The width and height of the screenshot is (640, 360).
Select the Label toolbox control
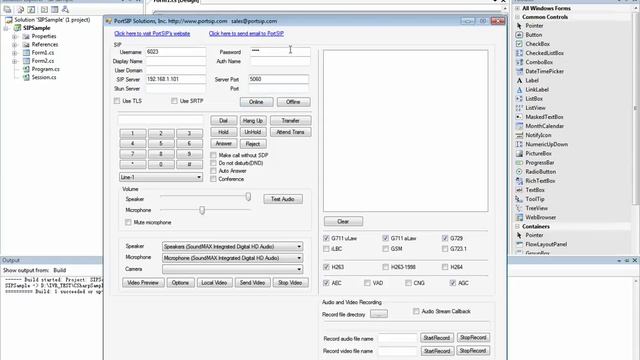tap(532, 80)
